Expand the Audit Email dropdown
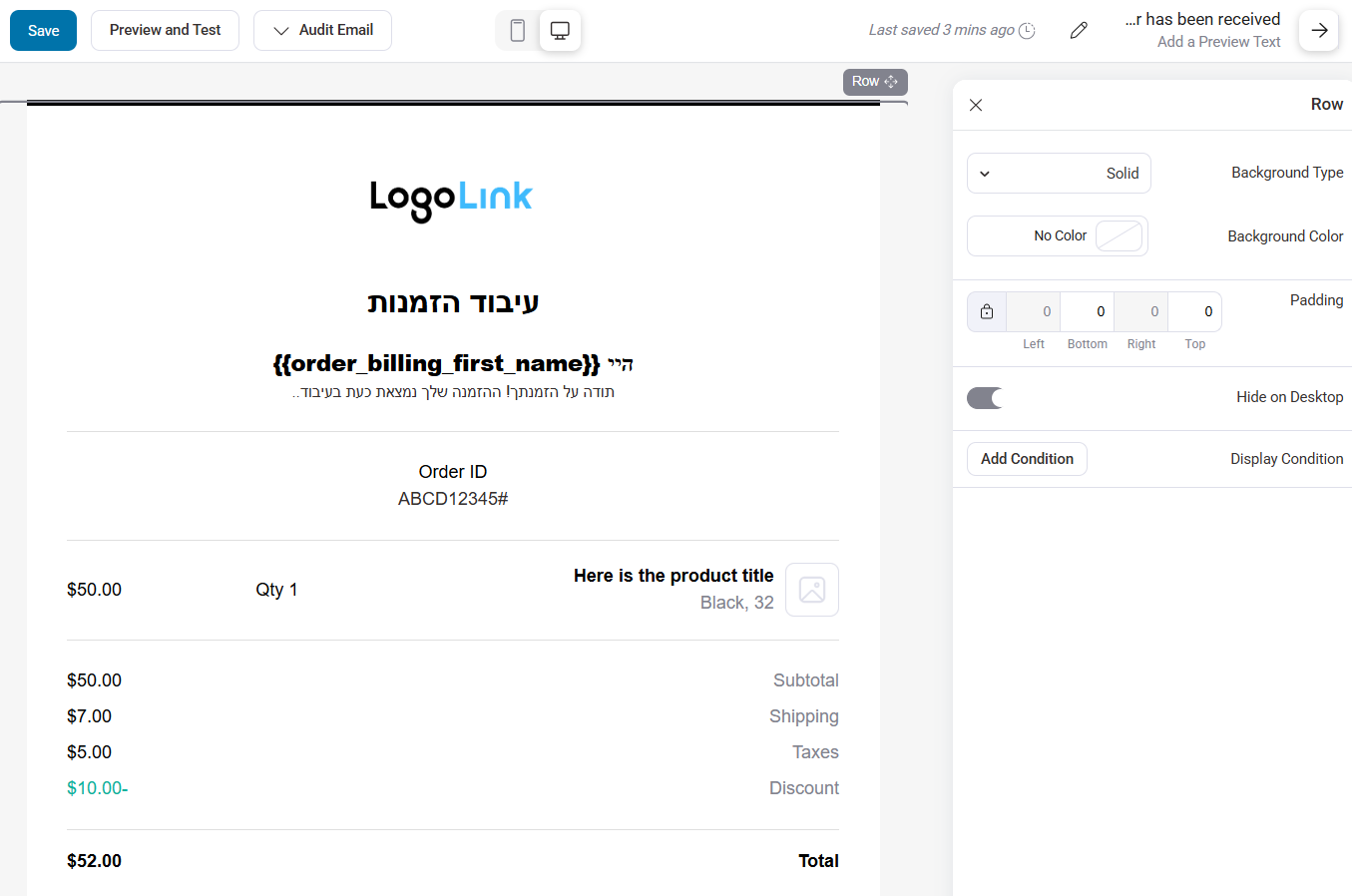 321,30
